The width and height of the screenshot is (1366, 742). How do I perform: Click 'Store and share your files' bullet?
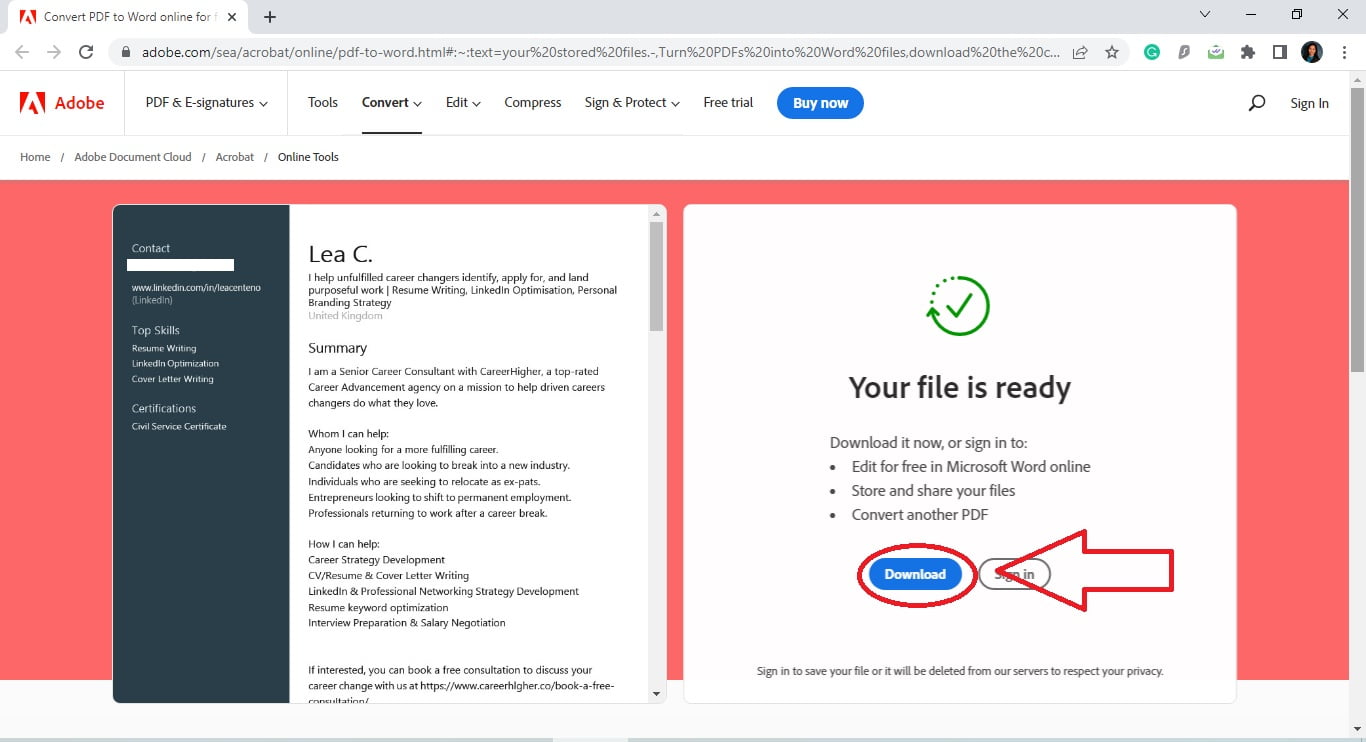(x=933, y=490)
